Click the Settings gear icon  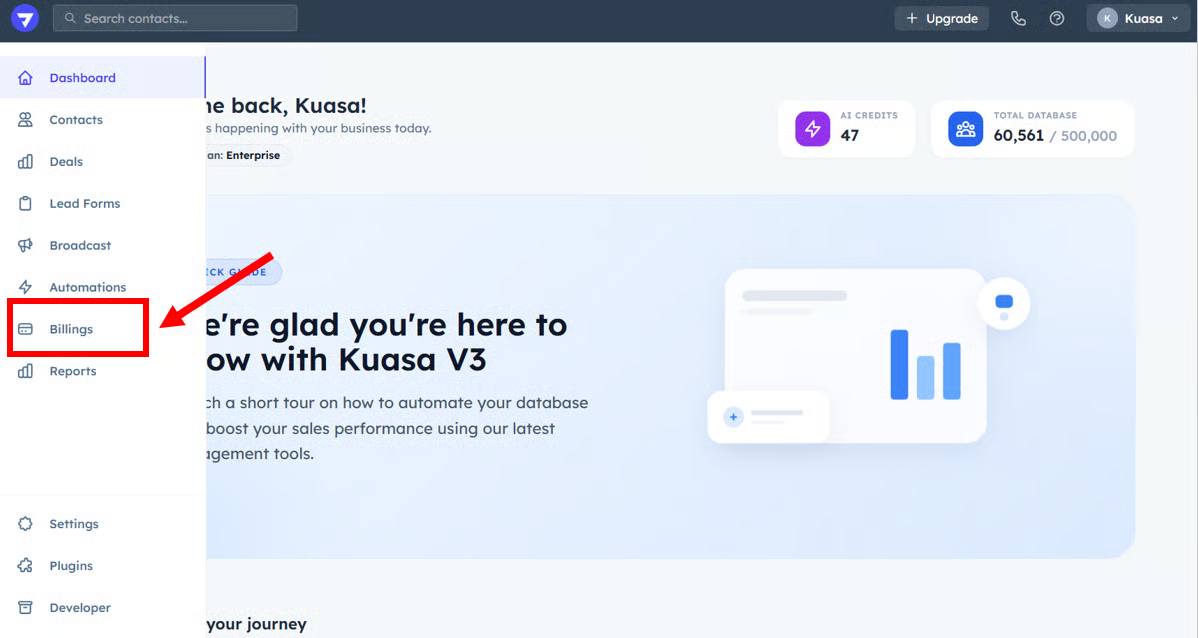[26, 524]
